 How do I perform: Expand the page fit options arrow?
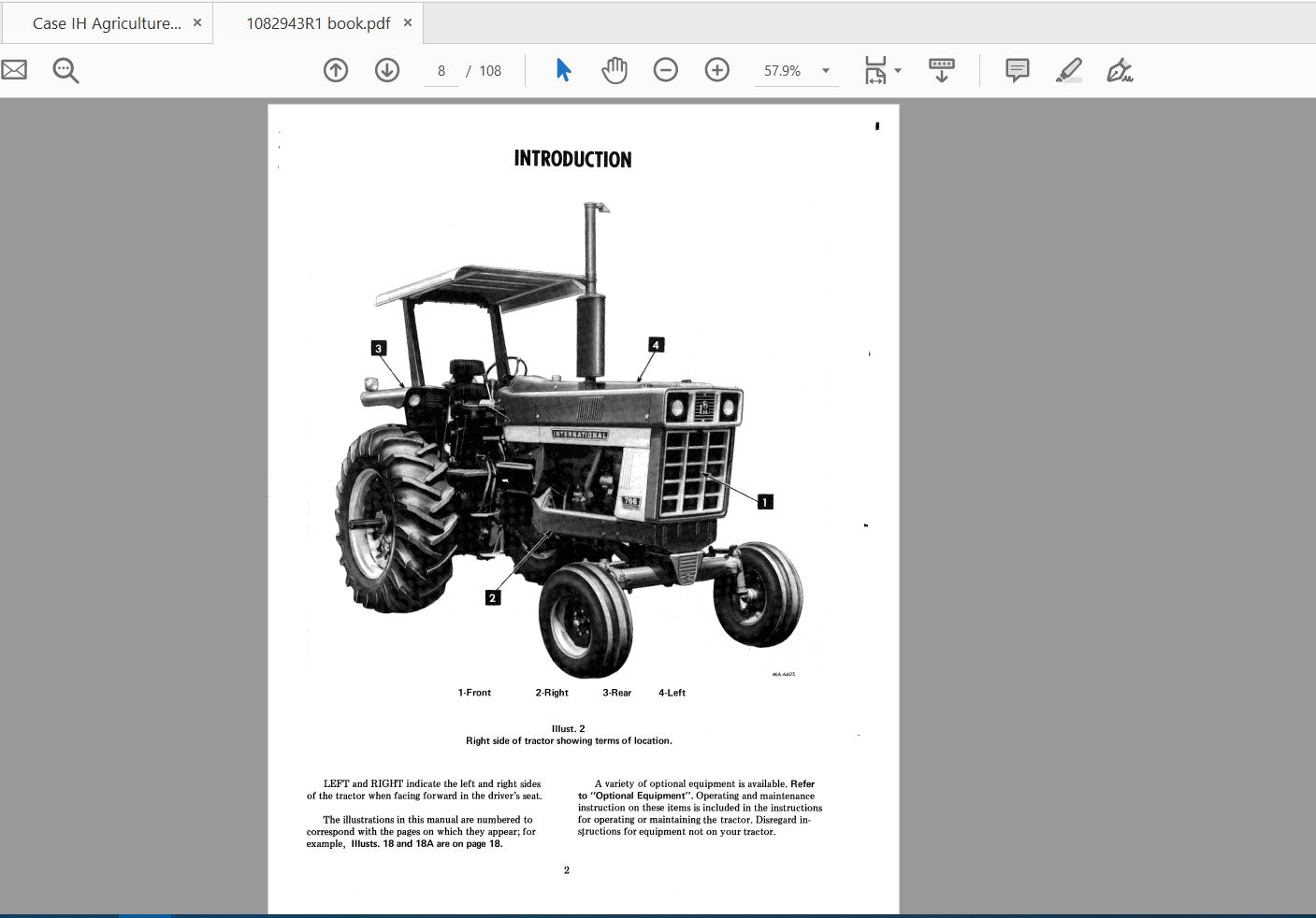click(898, 71)
